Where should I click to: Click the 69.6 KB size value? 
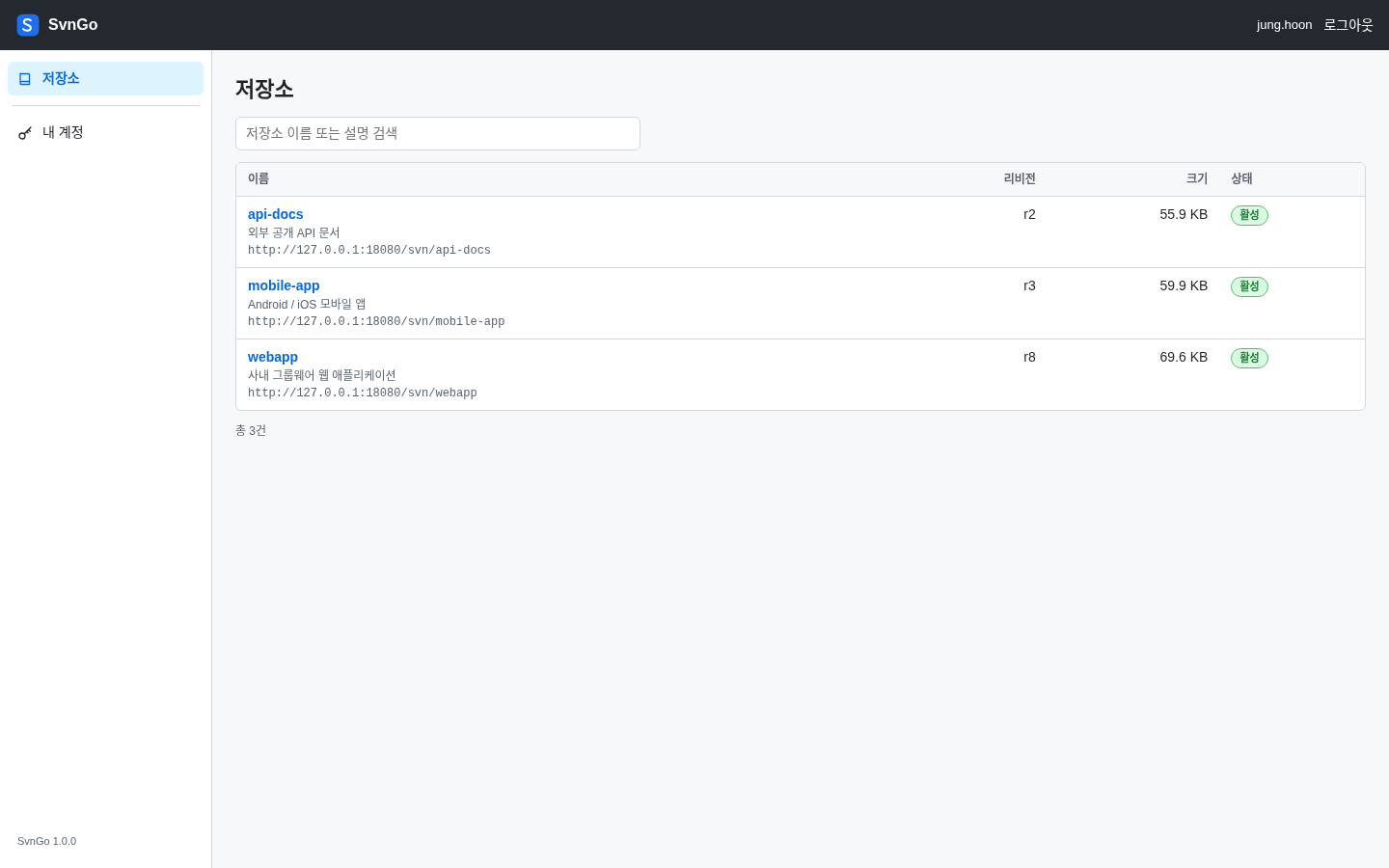click(x=1184, y=357)
